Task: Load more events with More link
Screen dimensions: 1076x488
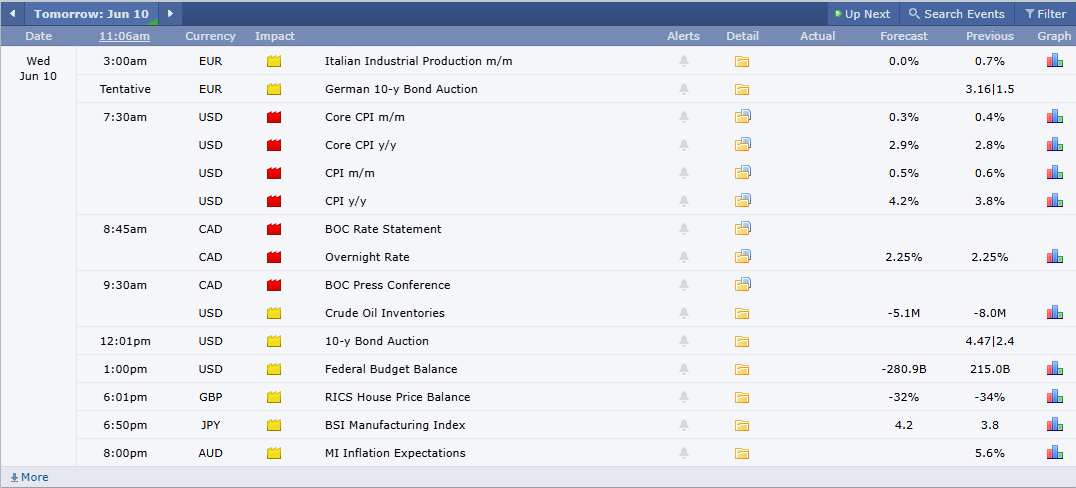Action: [x=29, y=477]
